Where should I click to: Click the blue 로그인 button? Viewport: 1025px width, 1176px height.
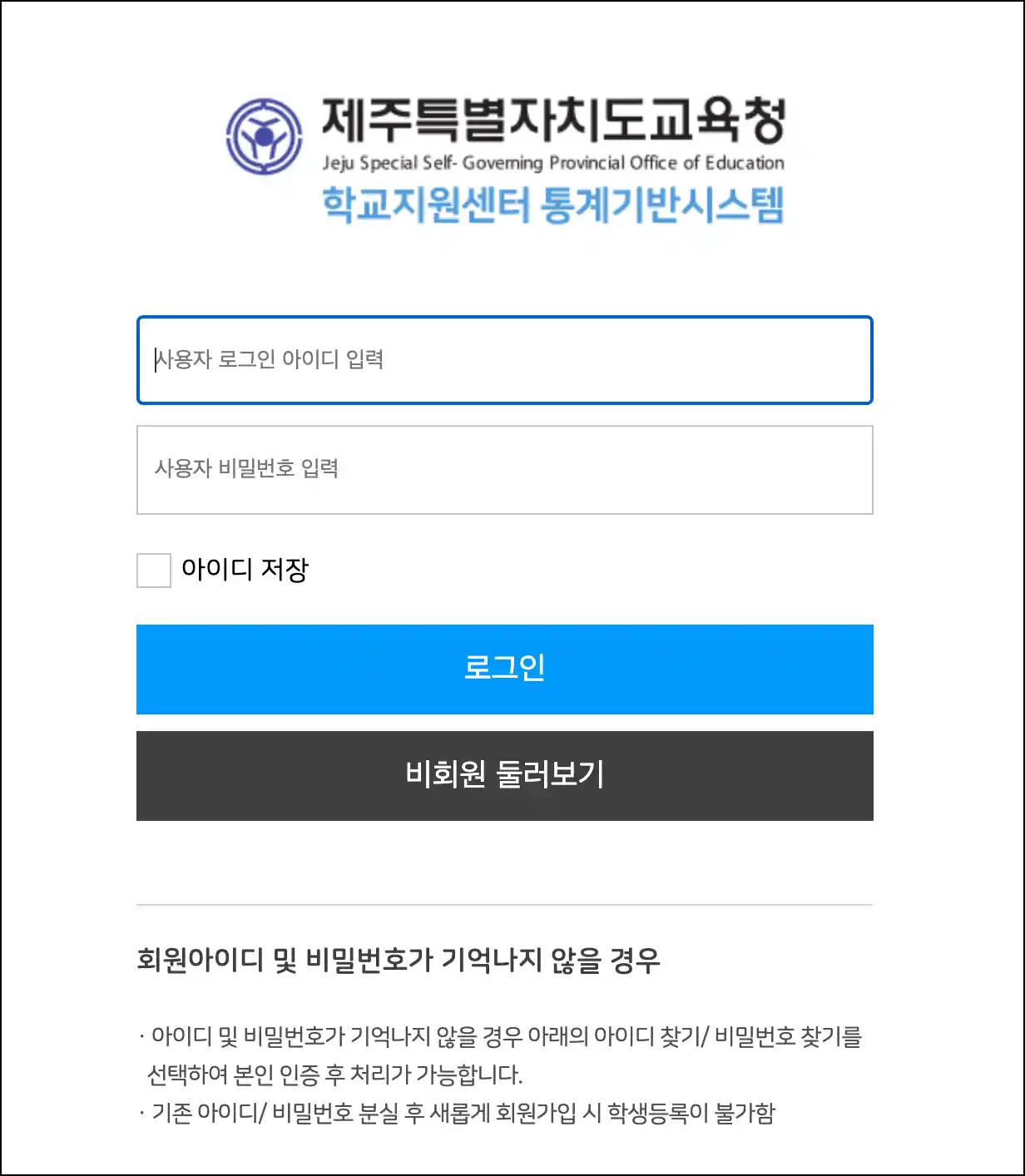pyautogui.click(x=505, y=670)
